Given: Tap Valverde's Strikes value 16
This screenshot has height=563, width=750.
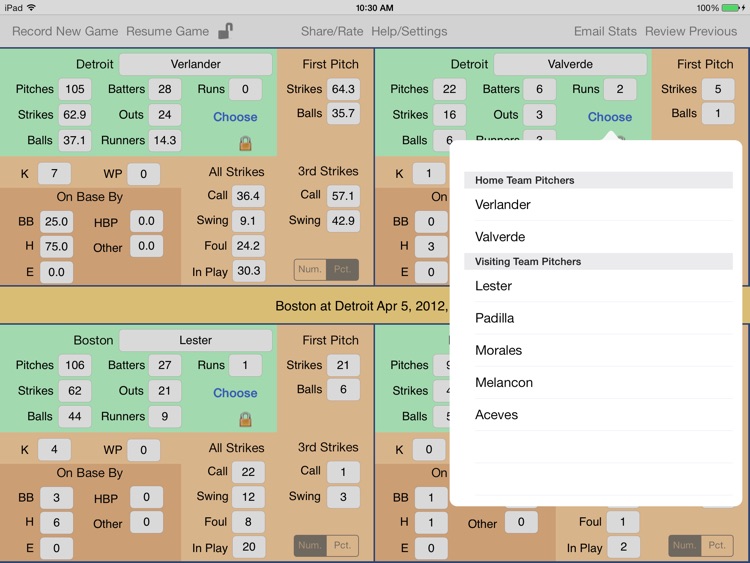Looking at the screenshot, I should tap(449, 115).
